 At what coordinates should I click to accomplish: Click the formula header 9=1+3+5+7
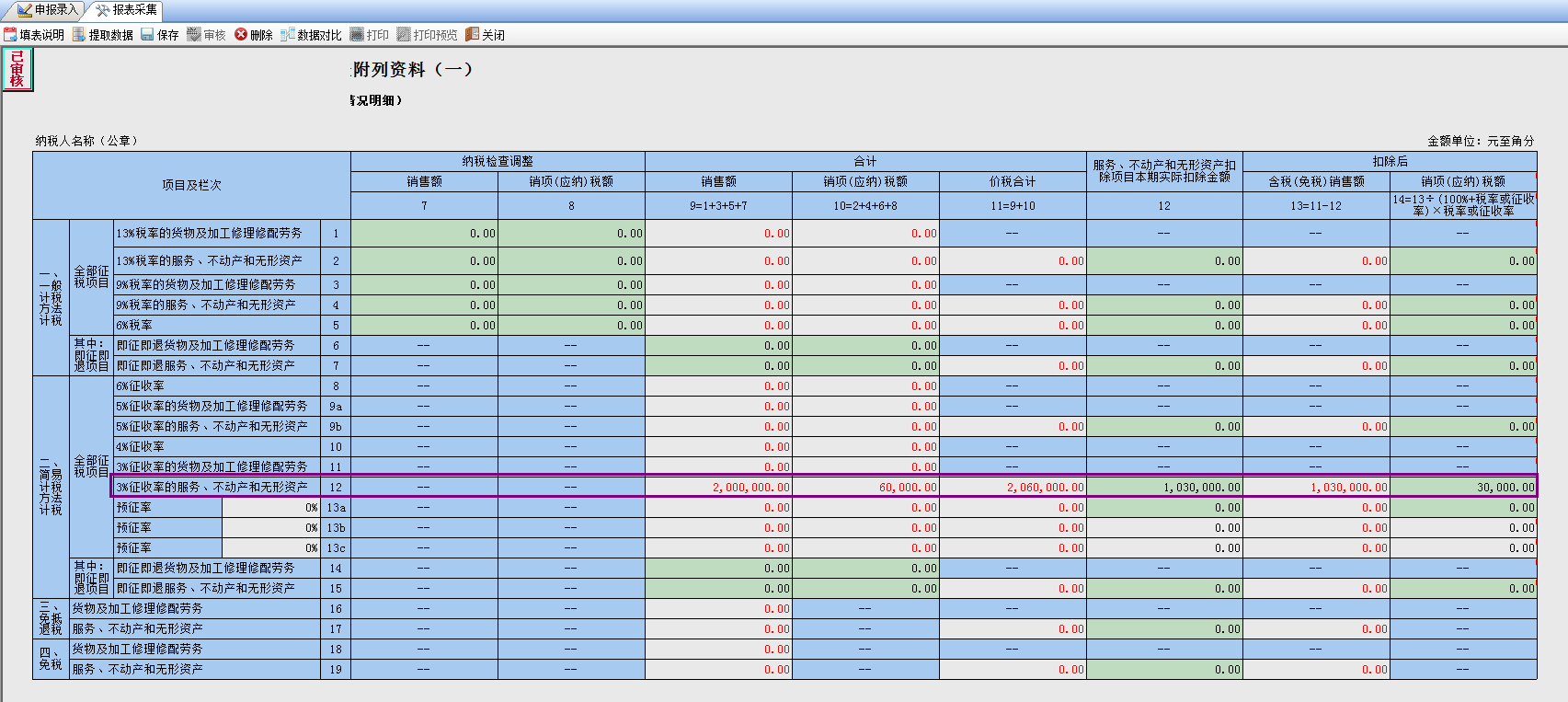coord(718,205)
